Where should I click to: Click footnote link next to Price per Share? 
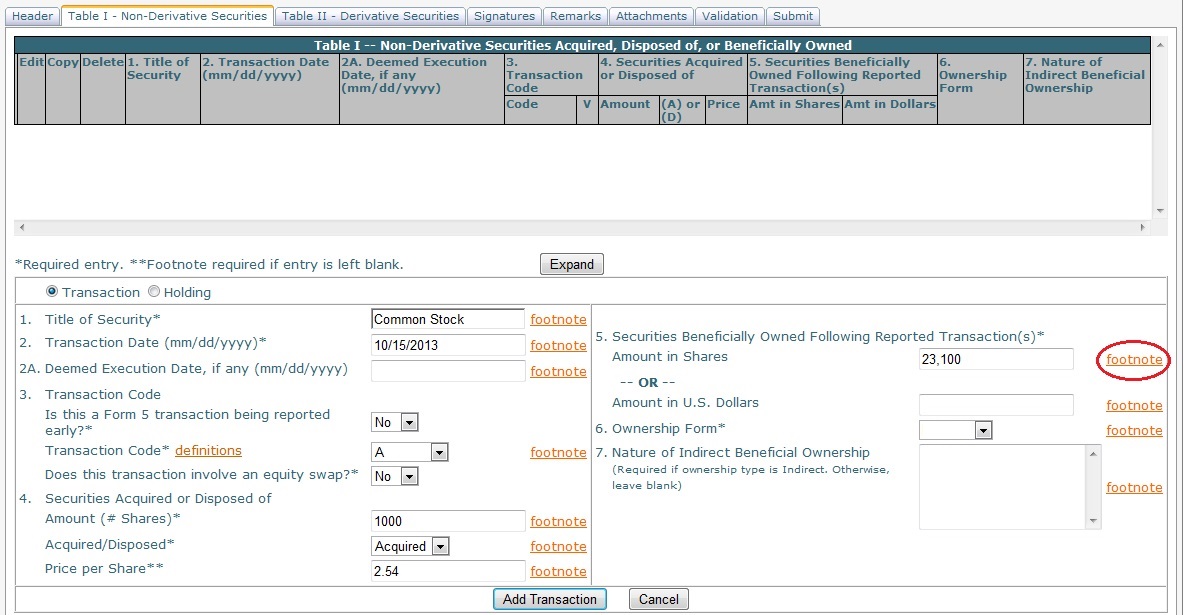pos(558,571)
